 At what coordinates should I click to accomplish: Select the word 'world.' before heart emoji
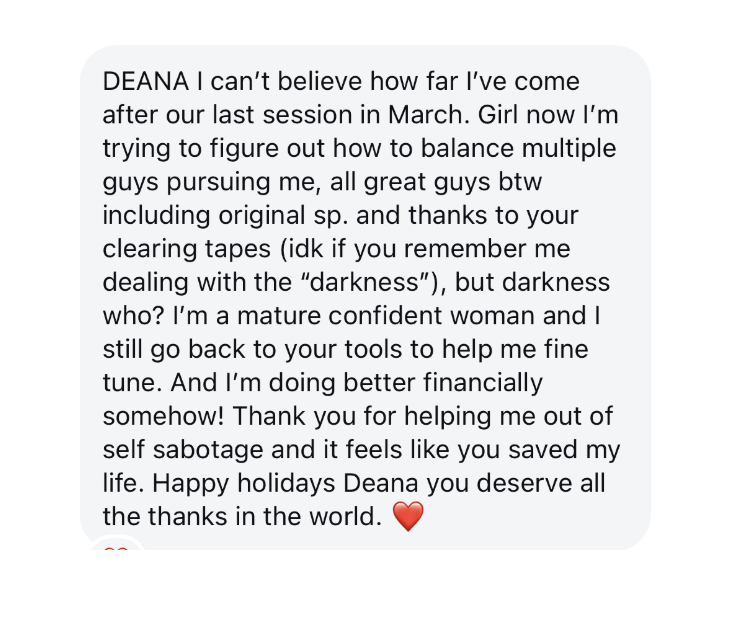(345, 517)
